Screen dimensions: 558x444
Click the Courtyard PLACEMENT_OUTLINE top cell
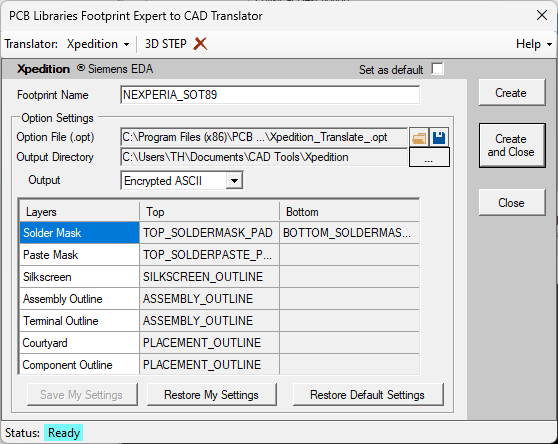point(209,343)
